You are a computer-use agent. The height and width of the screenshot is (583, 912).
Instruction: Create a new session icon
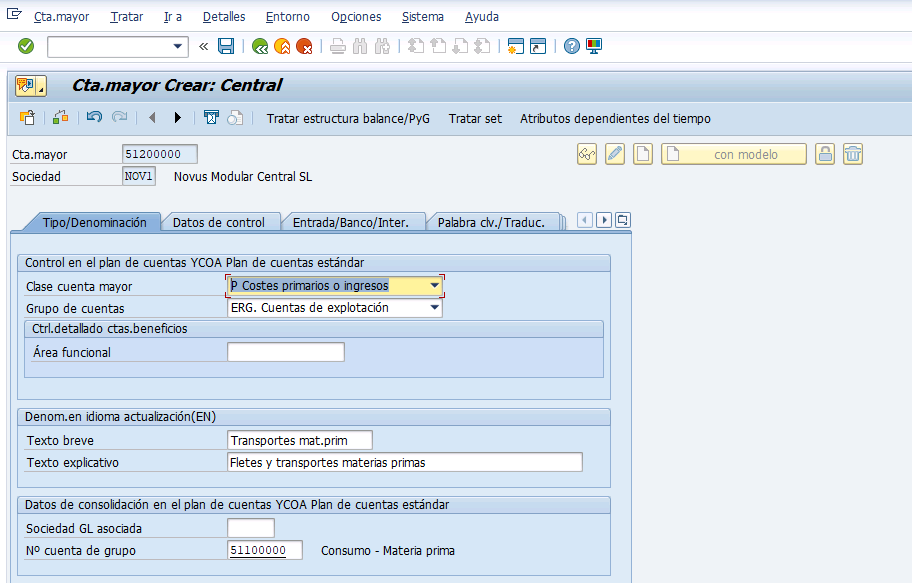click(515, 46)
